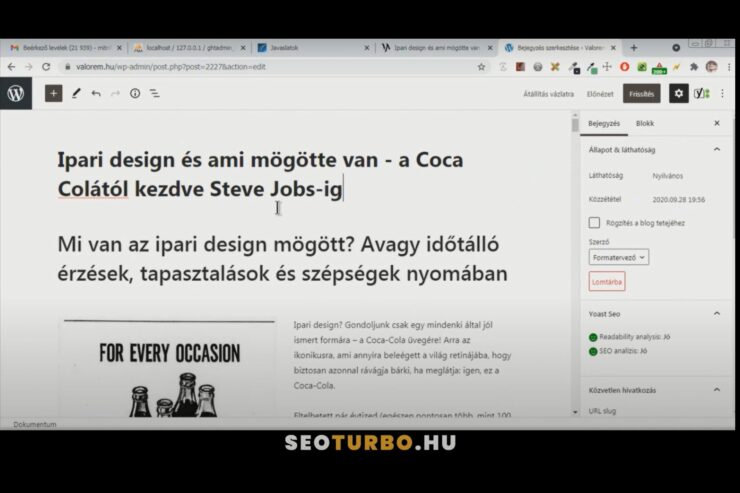Select the pencil Tools icon
This screenshot has width=740, height=493.
point(76,93)
